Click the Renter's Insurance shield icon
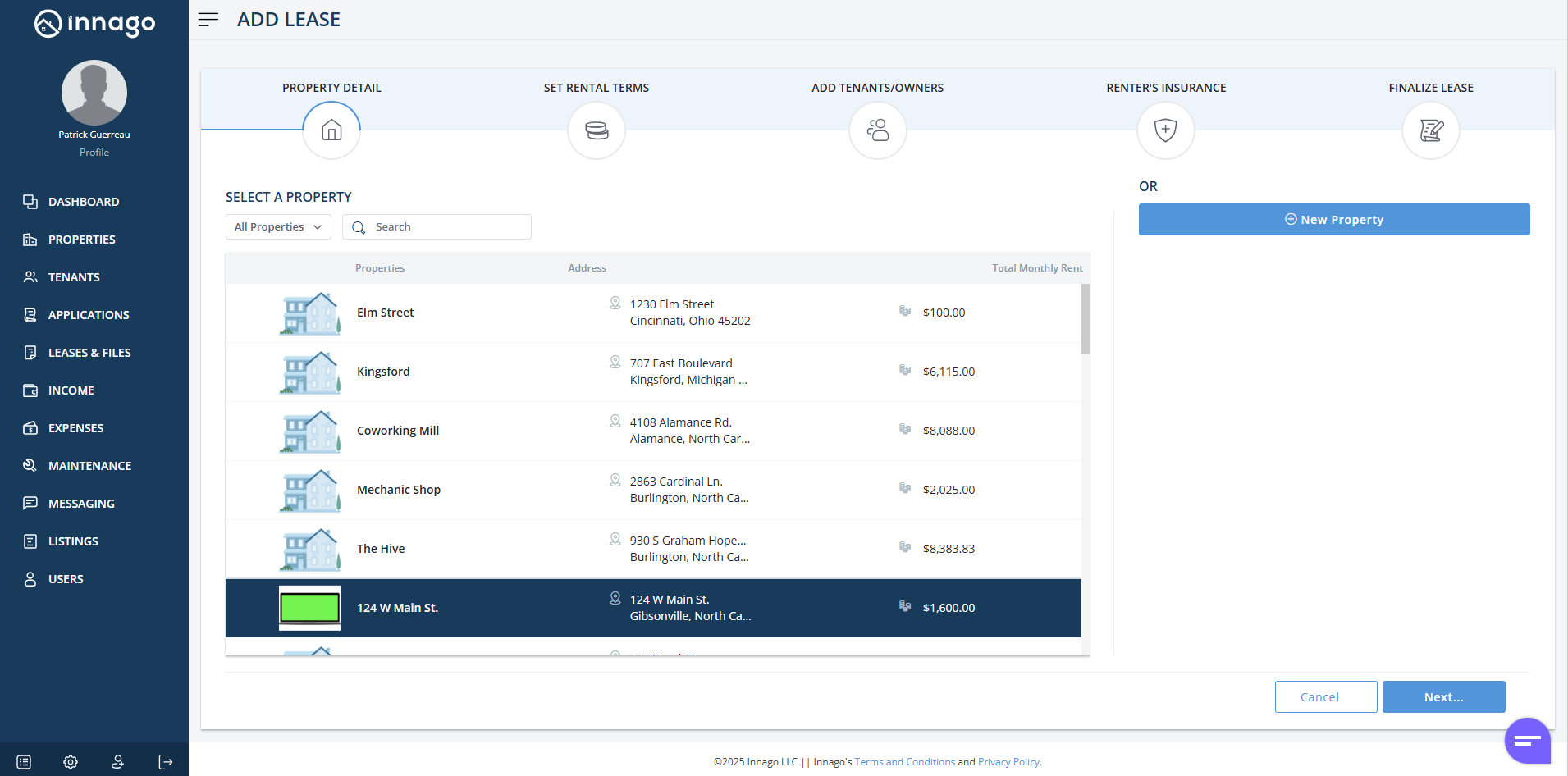Image resolution: width=1568 pixels, height=776 pixels. coord(1166,130)
